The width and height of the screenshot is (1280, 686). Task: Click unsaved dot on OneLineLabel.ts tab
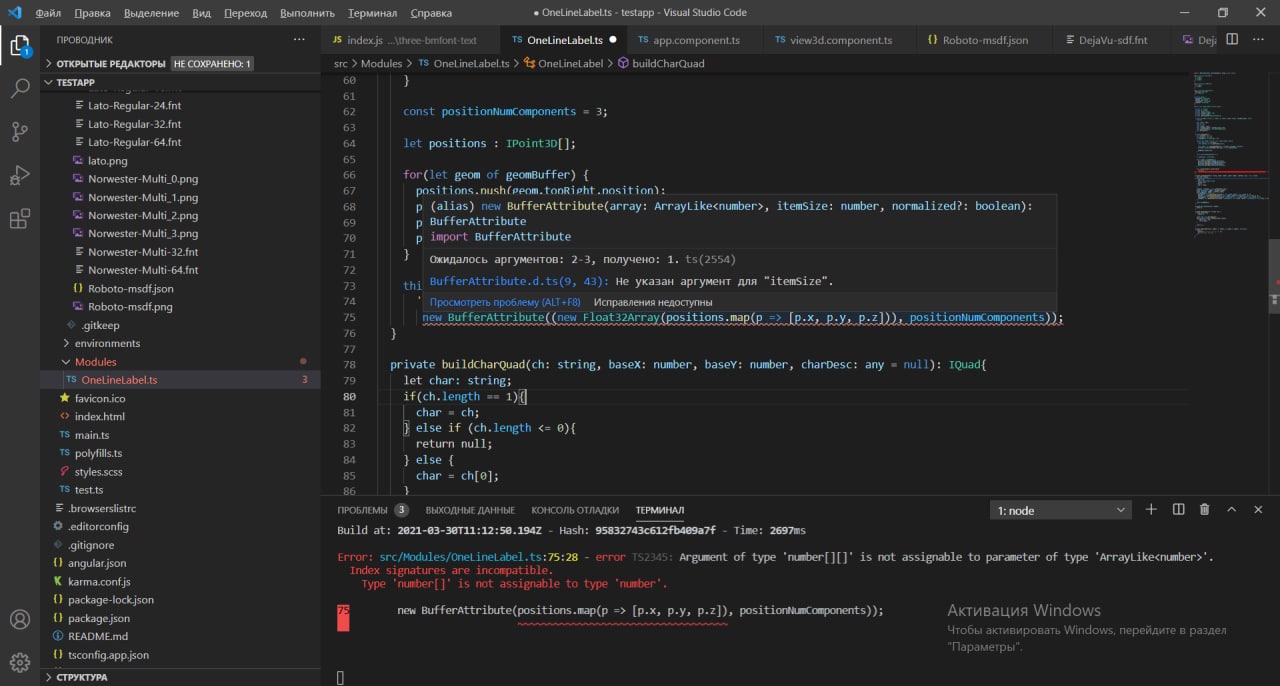(x=612, y=40)
